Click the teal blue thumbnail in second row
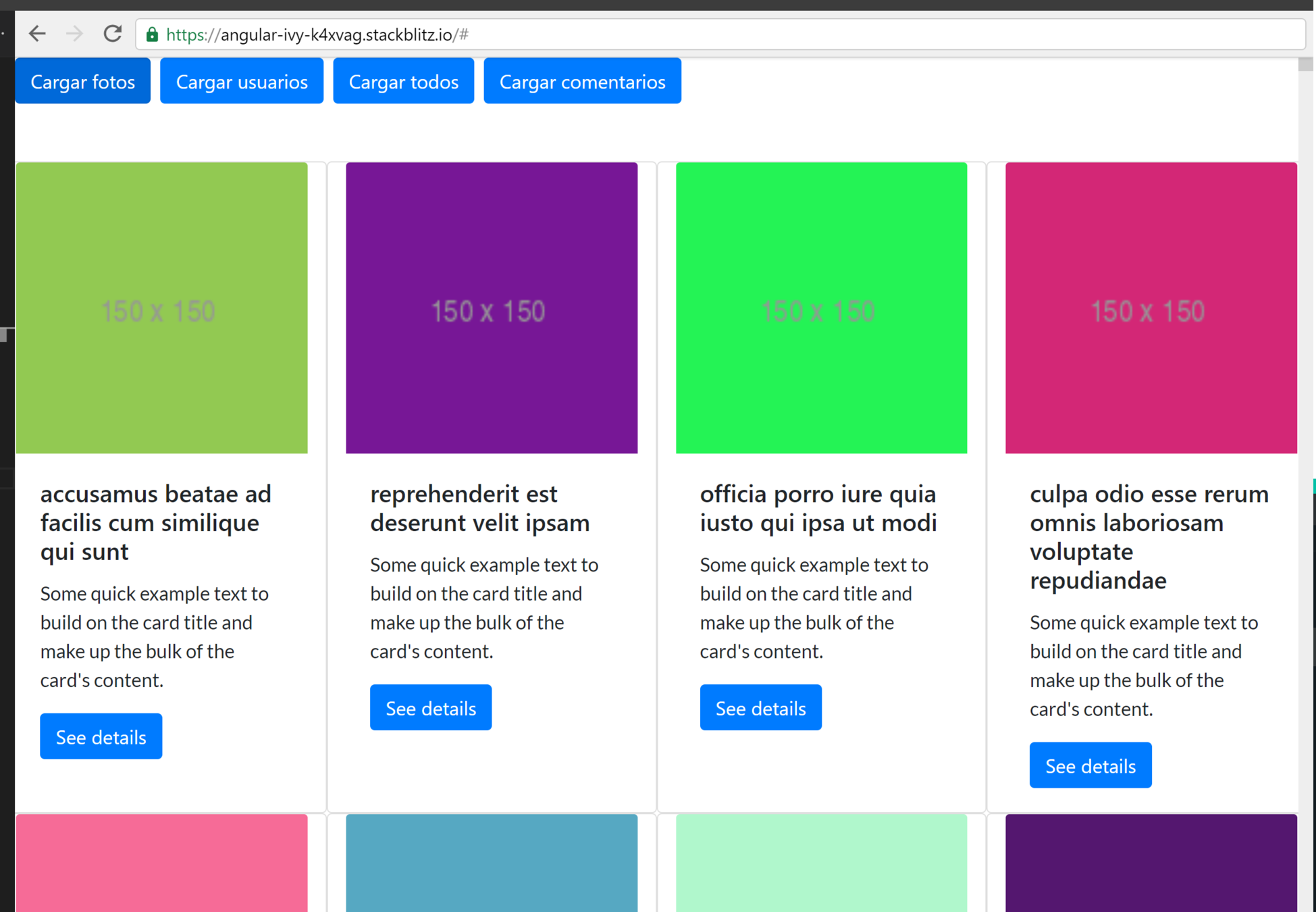Viewport: 1316px width, 912px height. (x=491, y=863)
